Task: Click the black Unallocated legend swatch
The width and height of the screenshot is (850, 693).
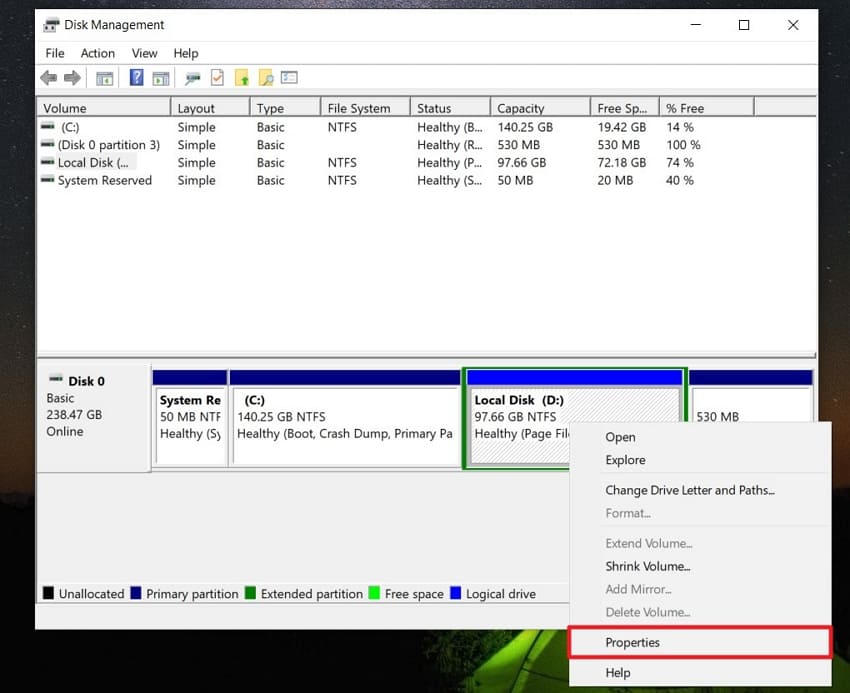Action: click(47, 593)
